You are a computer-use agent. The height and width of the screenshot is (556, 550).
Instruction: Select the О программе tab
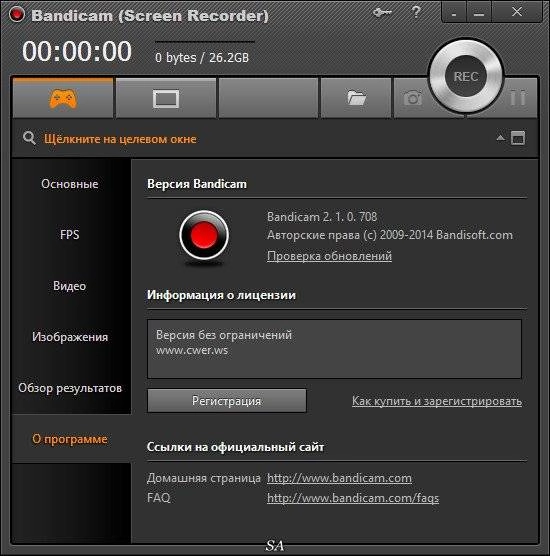pyautogui.click(x=70, y=439)
